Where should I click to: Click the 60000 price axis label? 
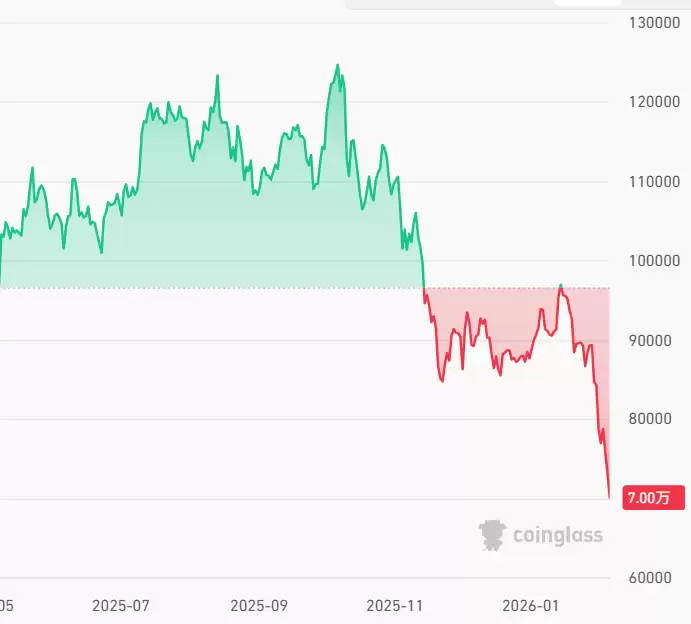(x=656, y=578)
